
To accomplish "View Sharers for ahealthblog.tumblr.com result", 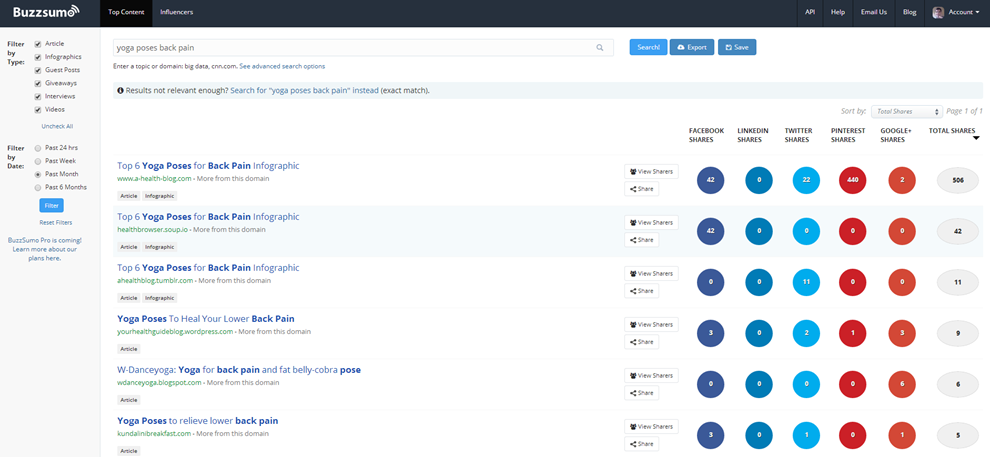I will click(651, 274).
